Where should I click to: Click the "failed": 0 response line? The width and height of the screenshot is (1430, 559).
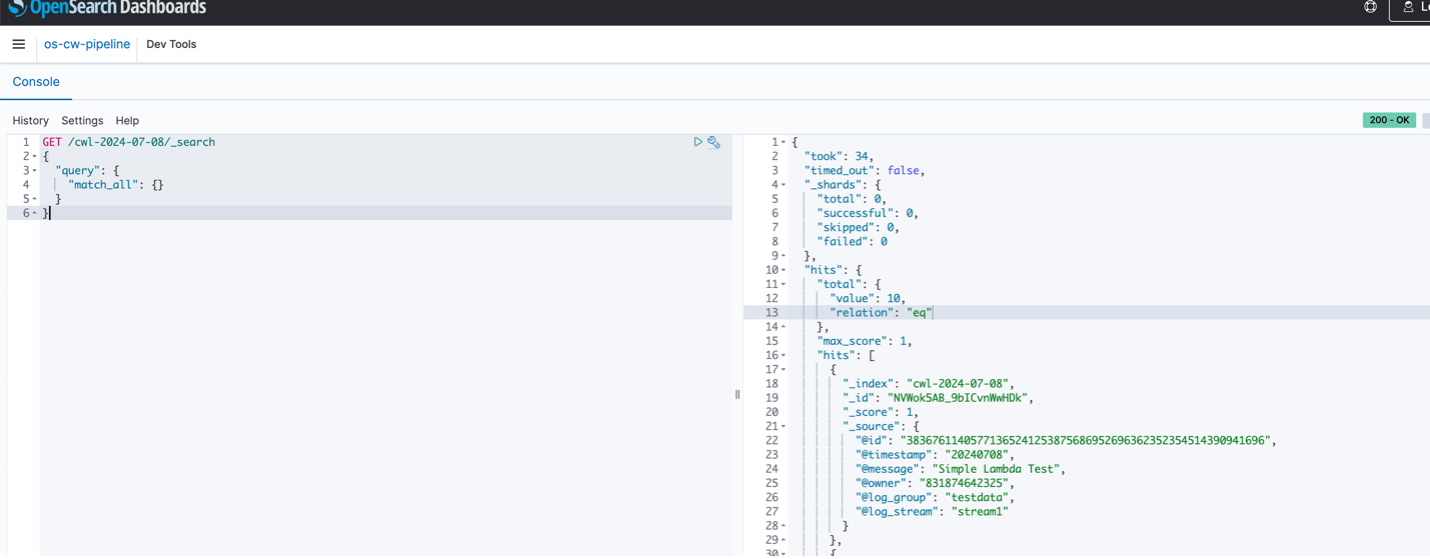[852, 241]
